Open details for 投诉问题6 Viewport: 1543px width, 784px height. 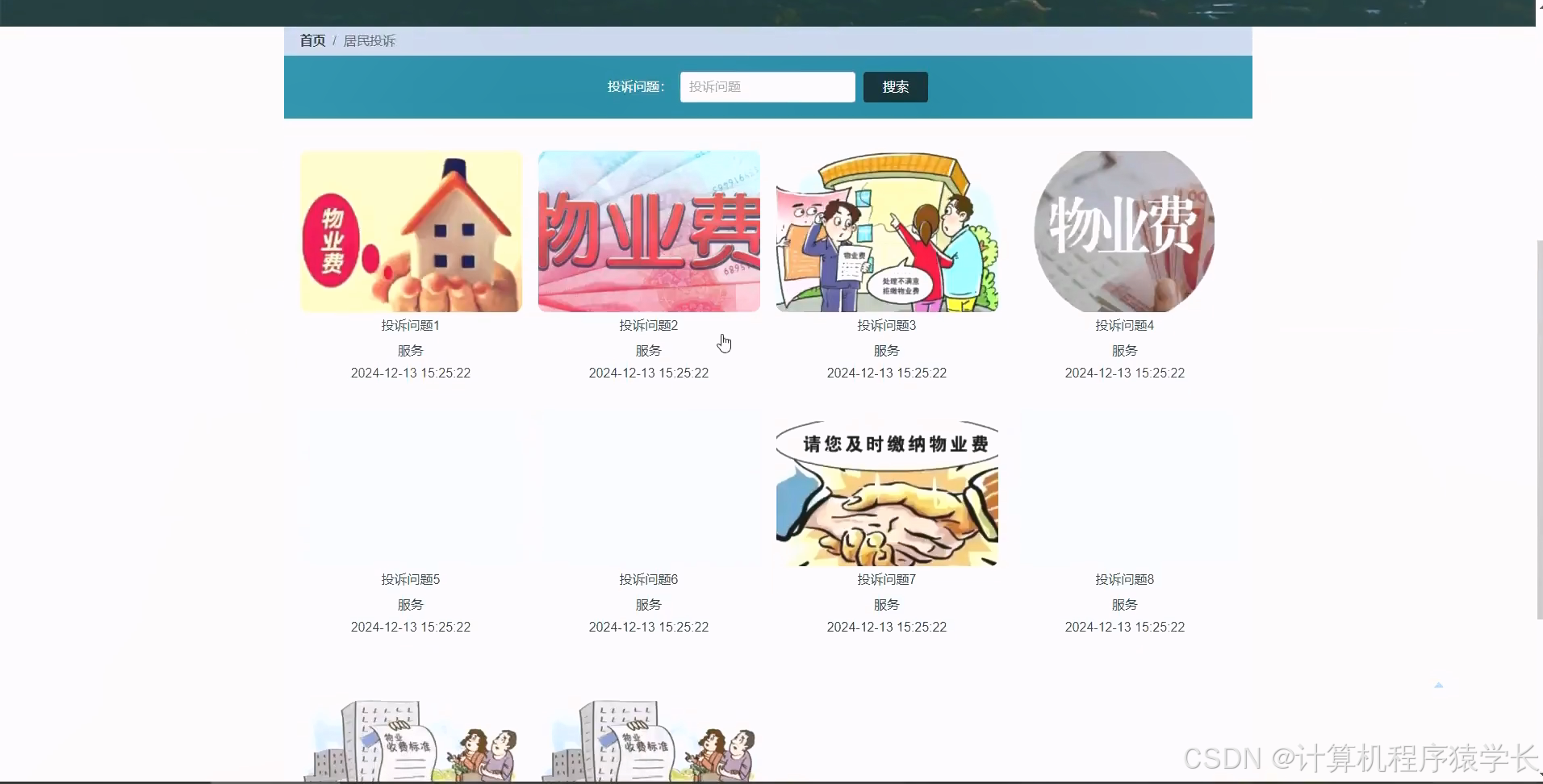[648, 578]
